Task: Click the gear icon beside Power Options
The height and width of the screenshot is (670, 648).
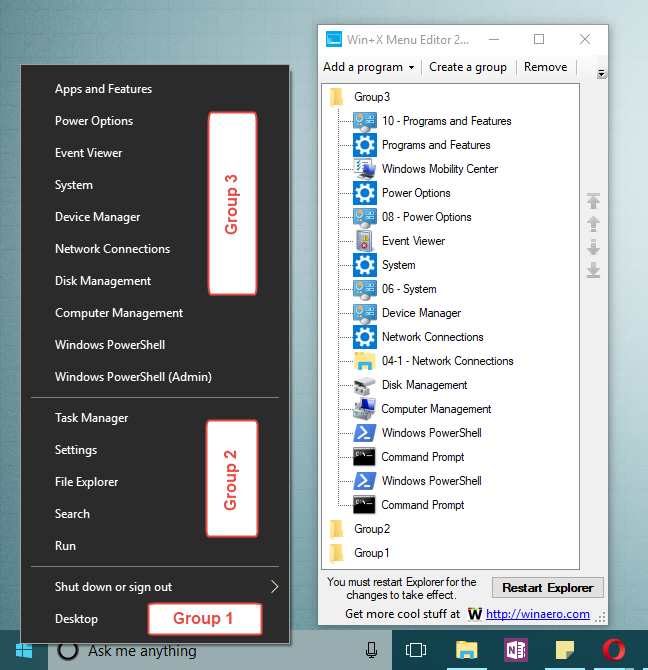Action: 364,193
